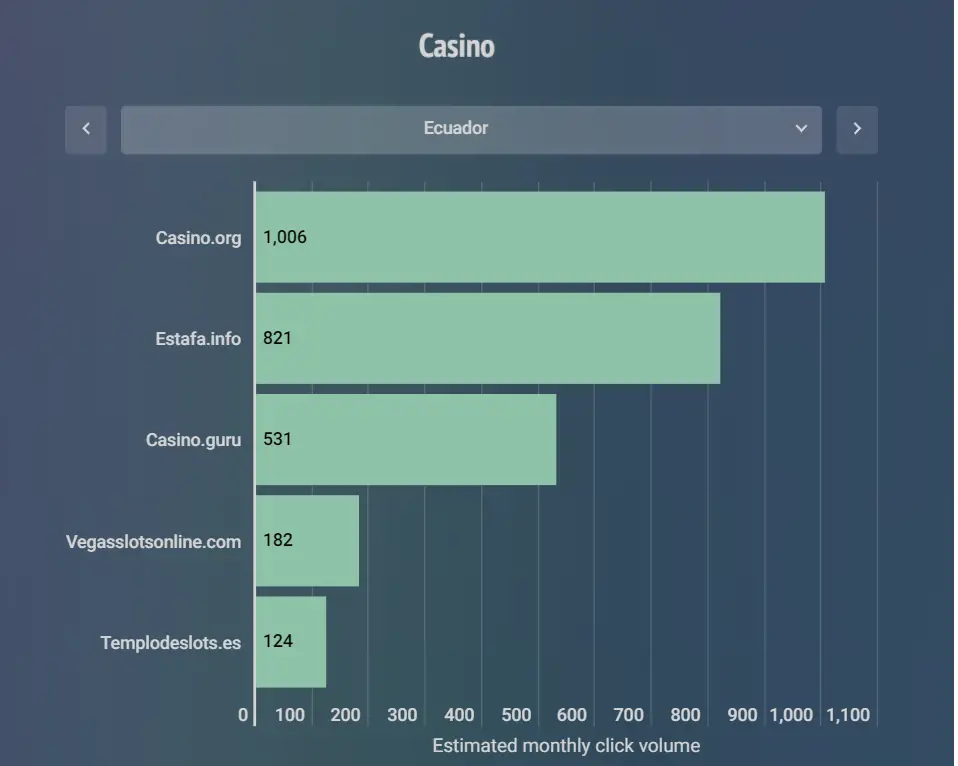Click the next country right arrow

(x=857, y=129)
